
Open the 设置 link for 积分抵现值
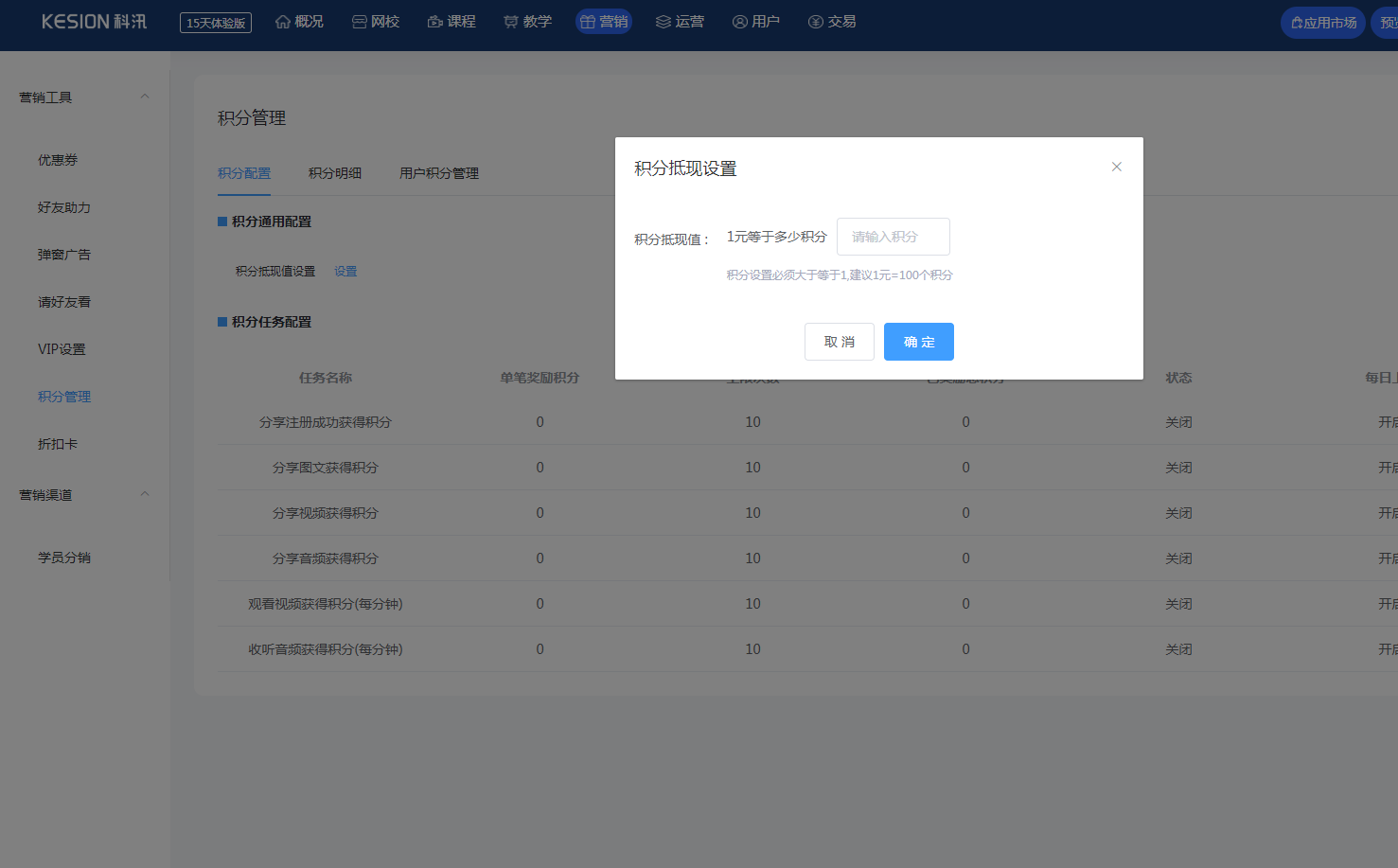click(345, 272)
